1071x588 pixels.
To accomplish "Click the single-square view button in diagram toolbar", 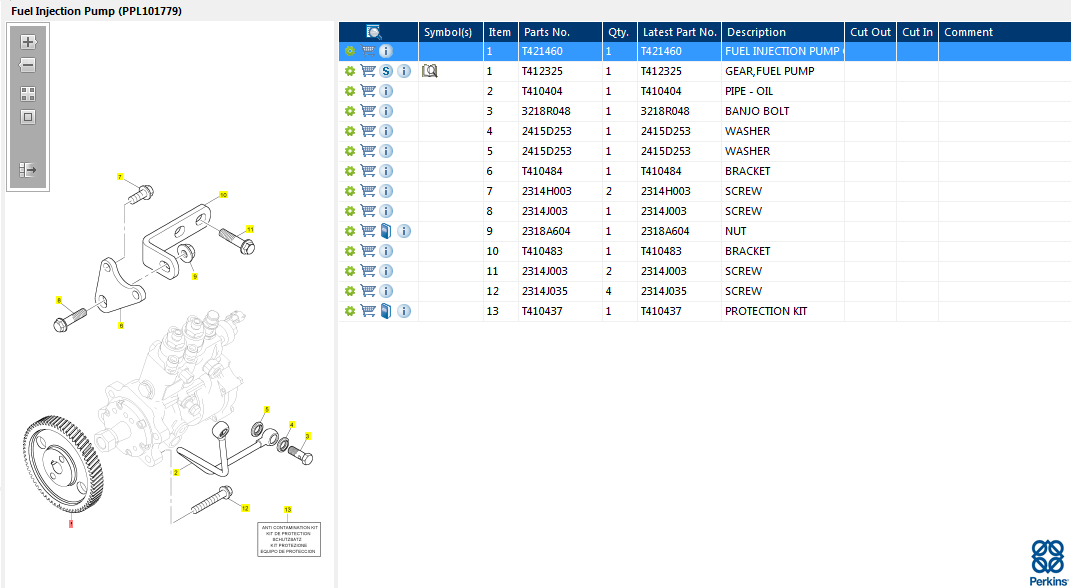I will pos(28,117).
